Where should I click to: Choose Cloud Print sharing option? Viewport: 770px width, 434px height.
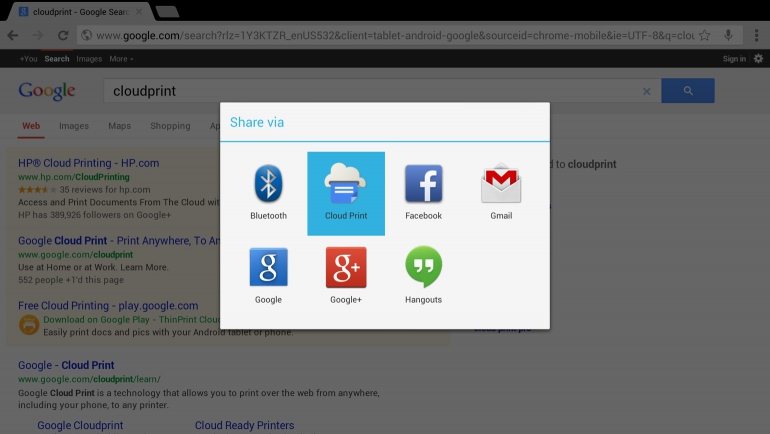click(x=345, y=192)
